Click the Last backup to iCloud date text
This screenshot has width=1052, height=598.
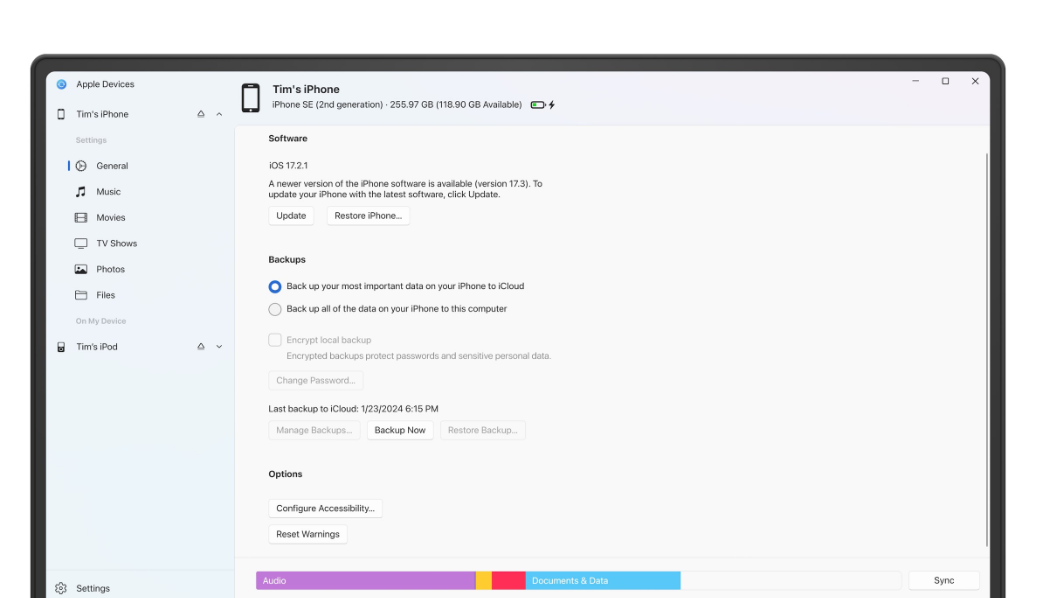point(354,409)
